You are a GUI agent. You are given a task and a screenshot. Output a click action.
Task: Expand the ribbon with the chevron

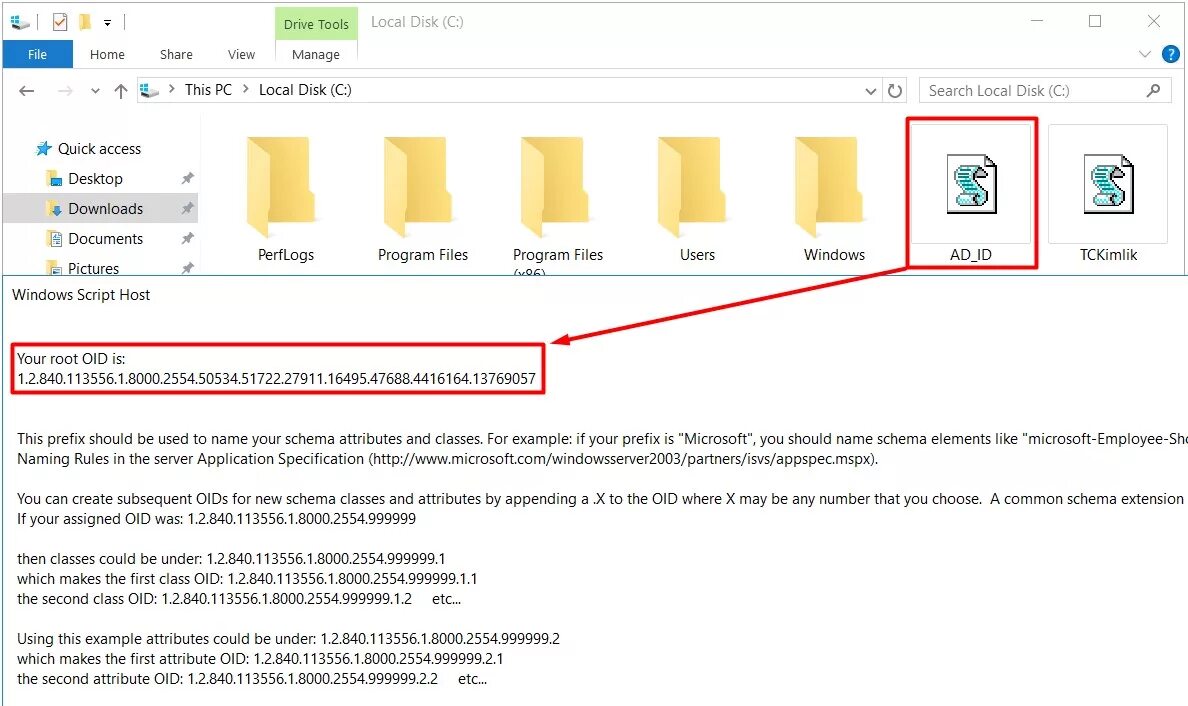[x=1144, y=54]
